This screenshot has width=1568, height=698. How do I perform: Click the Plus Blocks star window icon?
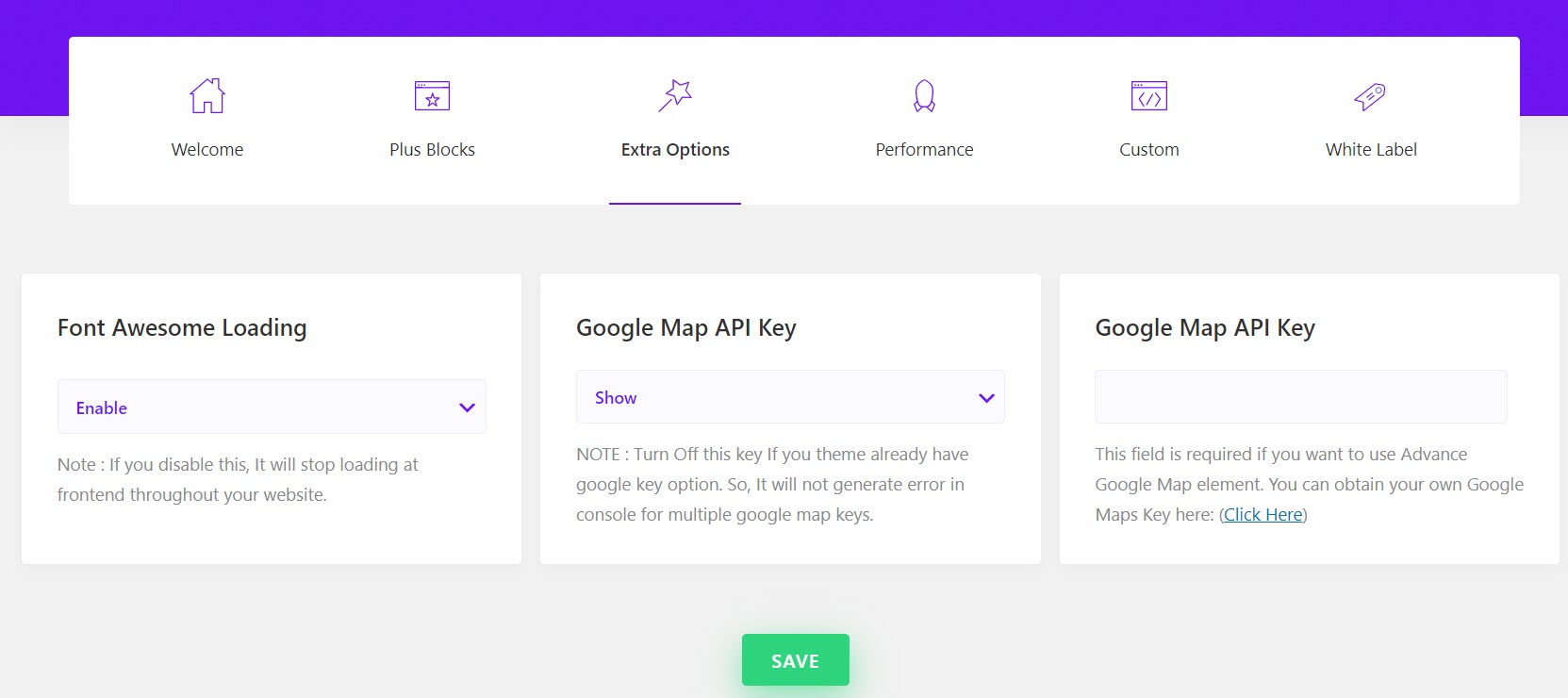[x=432, y=95]
